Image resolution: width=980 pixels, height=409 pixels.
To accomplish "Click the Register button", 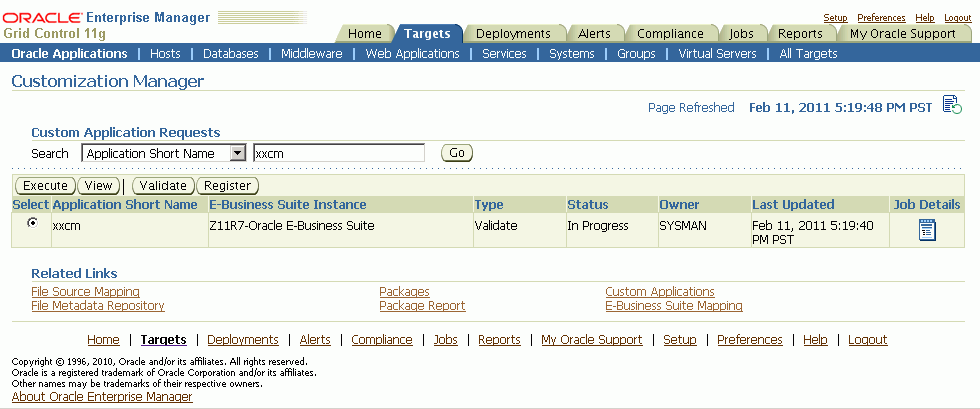I will [228, 186].
